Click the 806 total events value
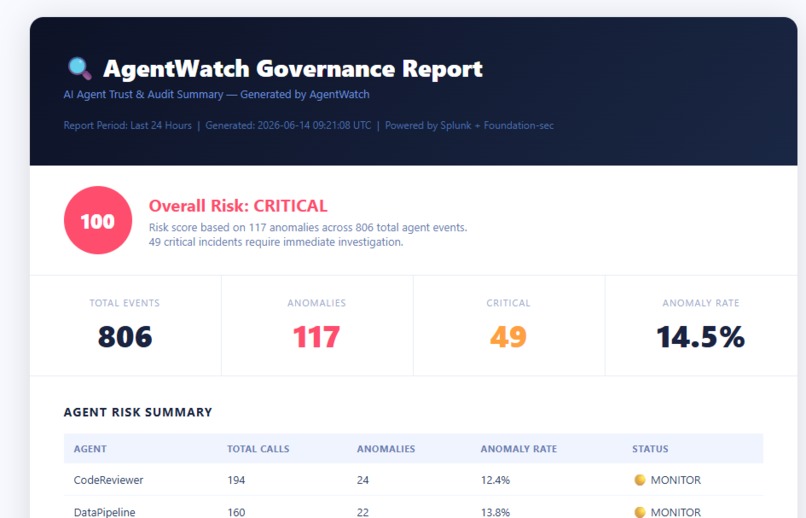 125,337
